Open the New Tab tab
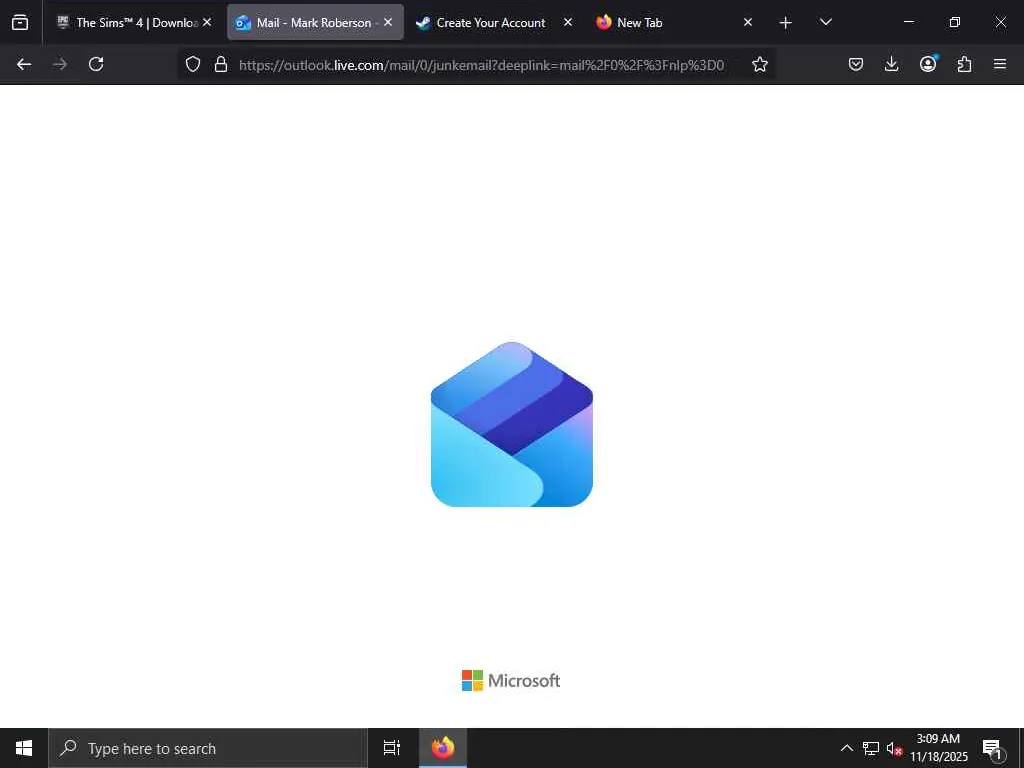 click(675, 22)
